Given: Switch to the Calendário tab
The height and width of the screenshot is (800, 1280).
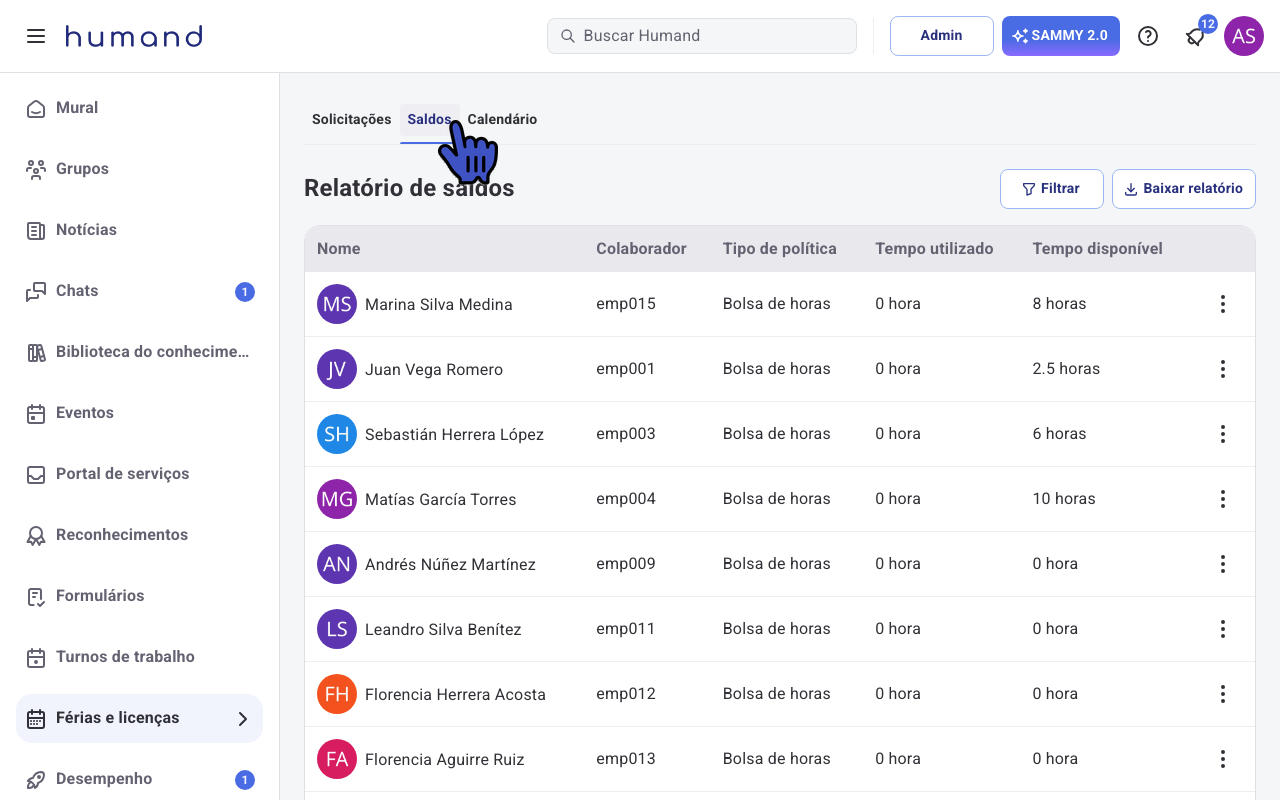Looking at the screenshot, I should coord(502,119).
